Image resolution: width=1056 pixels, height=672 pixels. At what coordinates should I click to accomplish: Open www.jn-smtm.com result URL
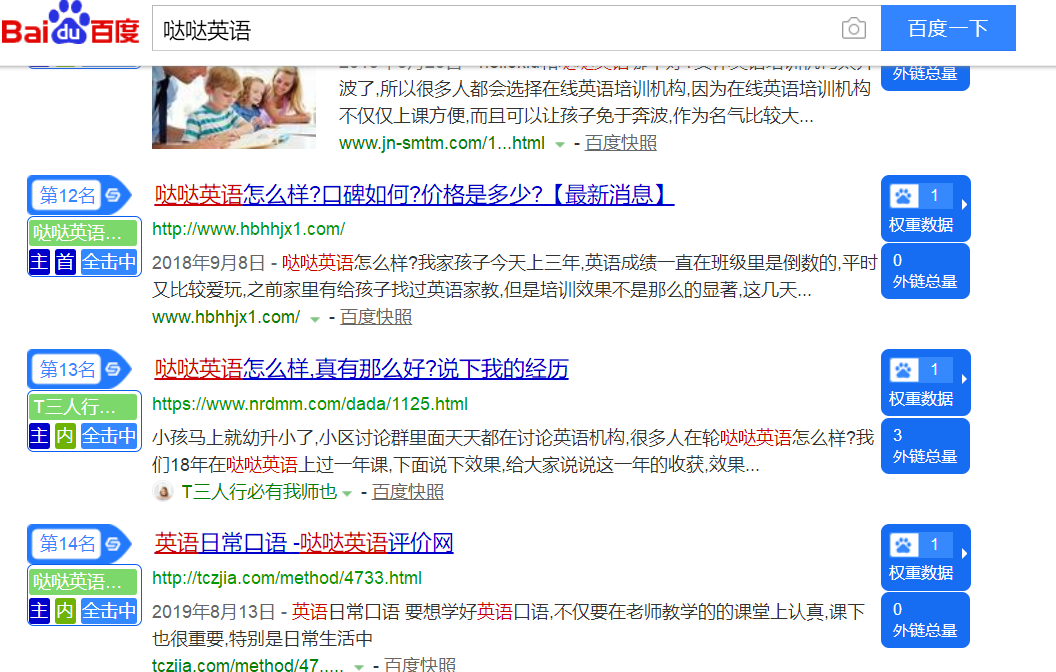[442, 143]
